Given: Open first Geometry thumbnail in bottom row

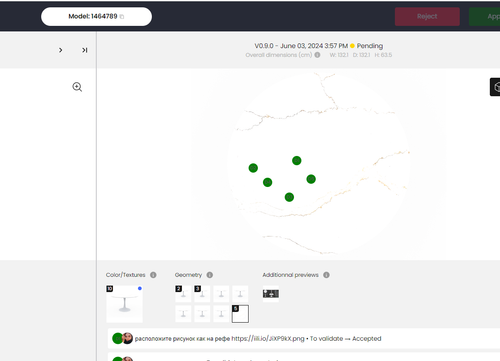Looking at the screenshot, I should pyautogui.click(x=183, y=314).
